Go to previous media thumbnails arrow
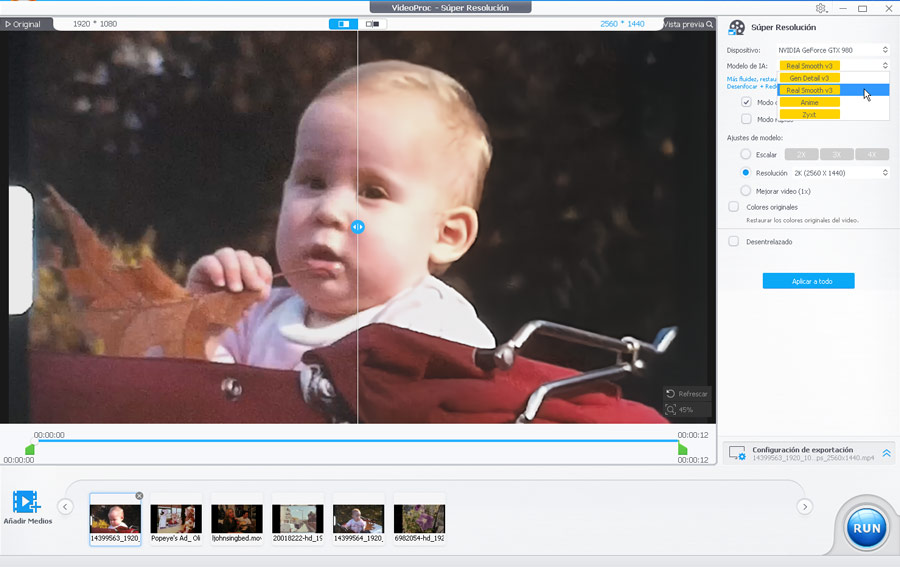 pos(65,507)
